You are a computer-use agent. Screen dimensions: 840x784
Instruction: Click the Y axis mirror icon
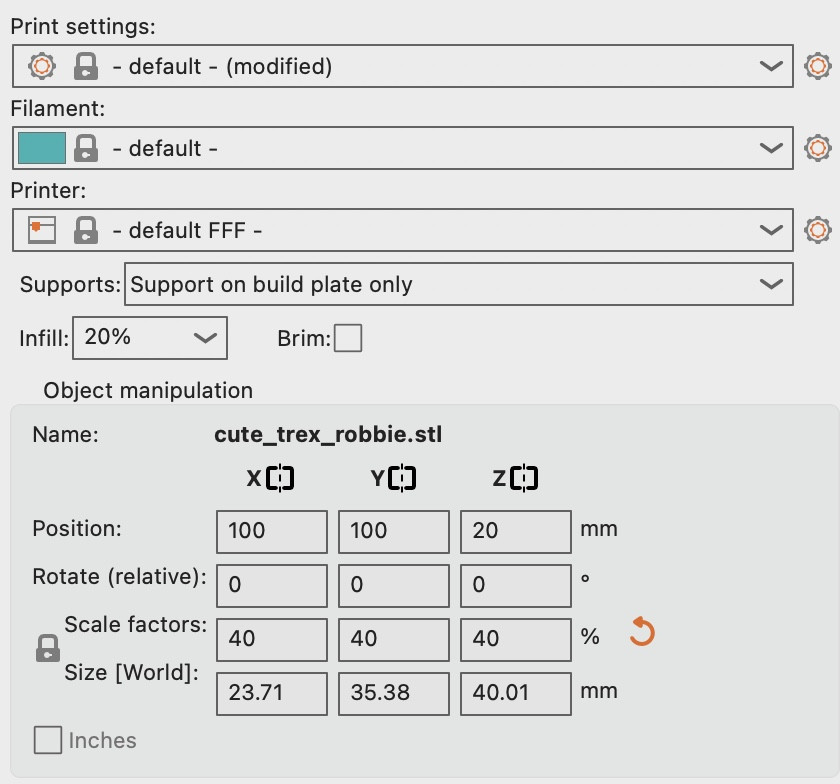(x=403, y=479)
